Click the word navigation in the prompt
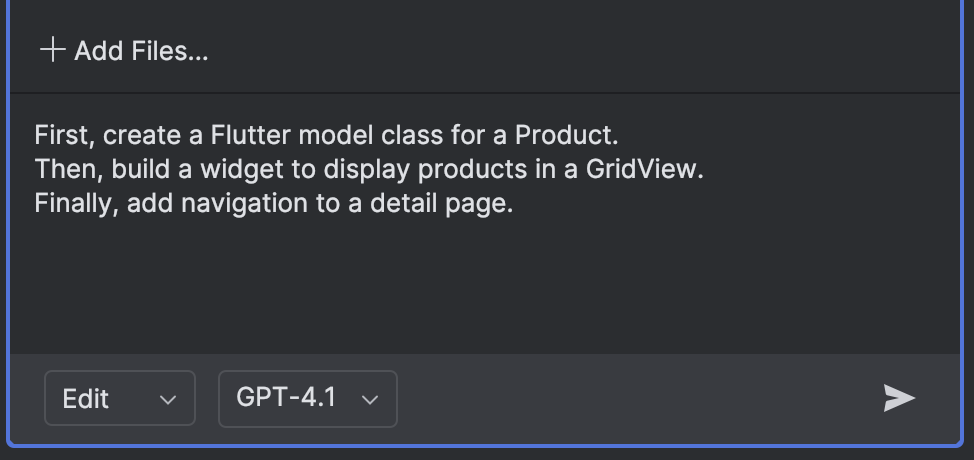The image size is (974, 460). click(244, 204)
